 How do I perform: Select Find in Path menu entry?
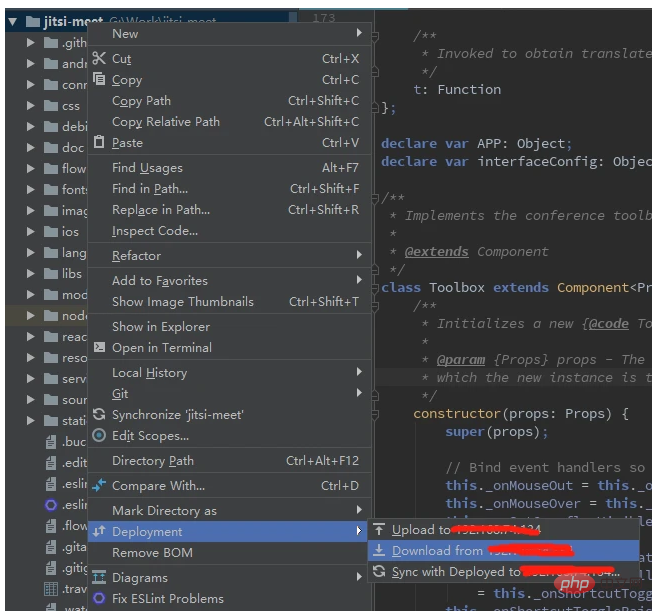(229, 188)
